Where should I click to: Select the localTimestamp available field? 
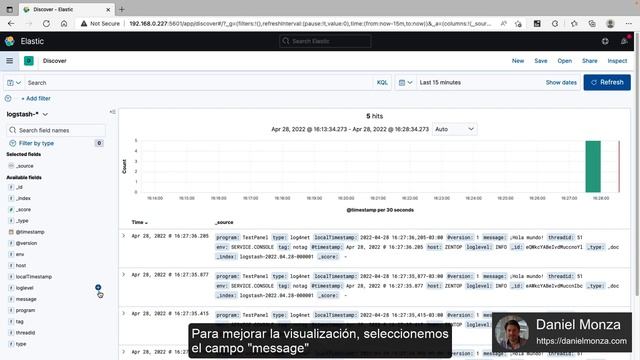tap(33, 277)
